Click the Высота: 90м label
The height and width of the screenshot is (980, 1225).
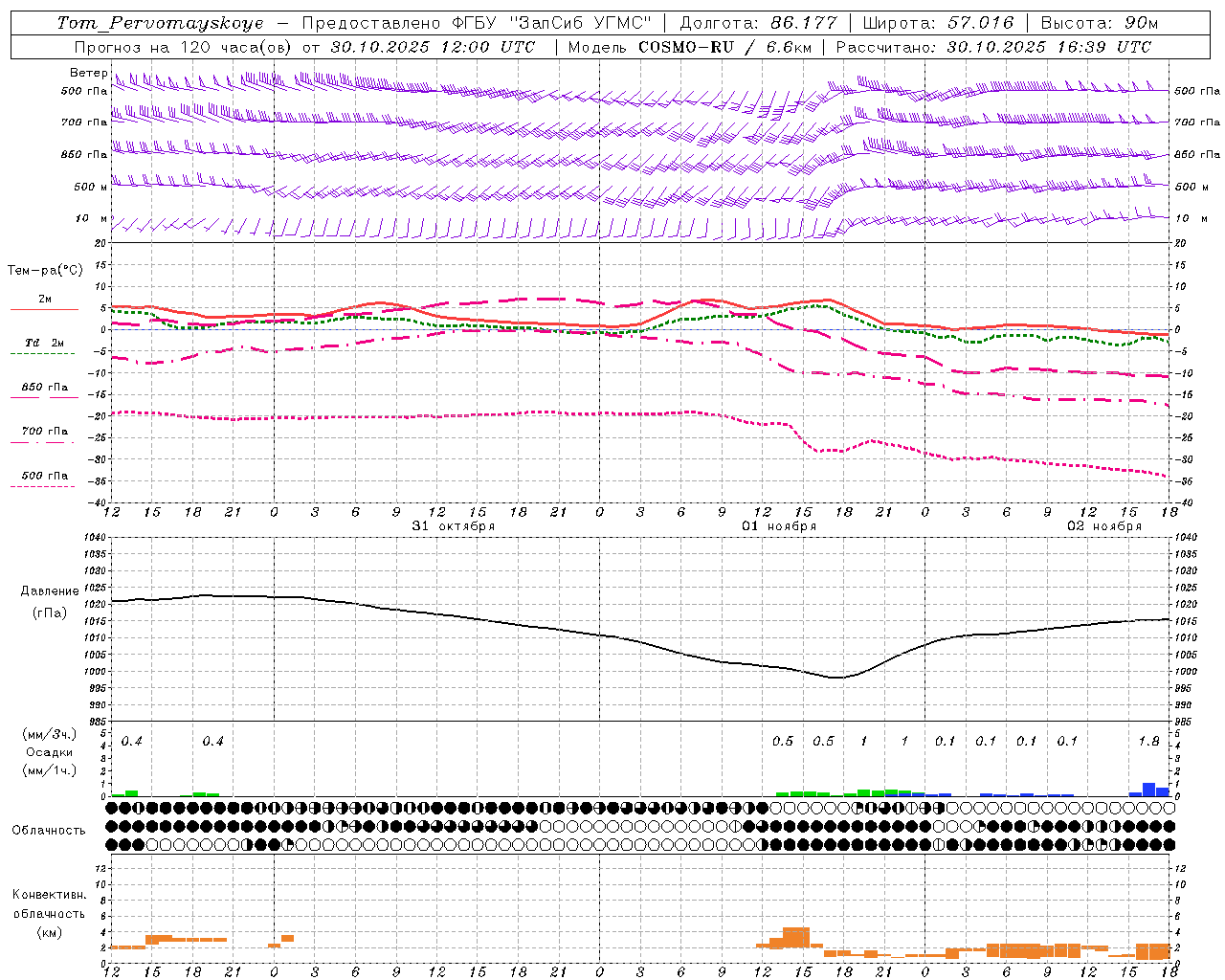(x=1099, y=23)
